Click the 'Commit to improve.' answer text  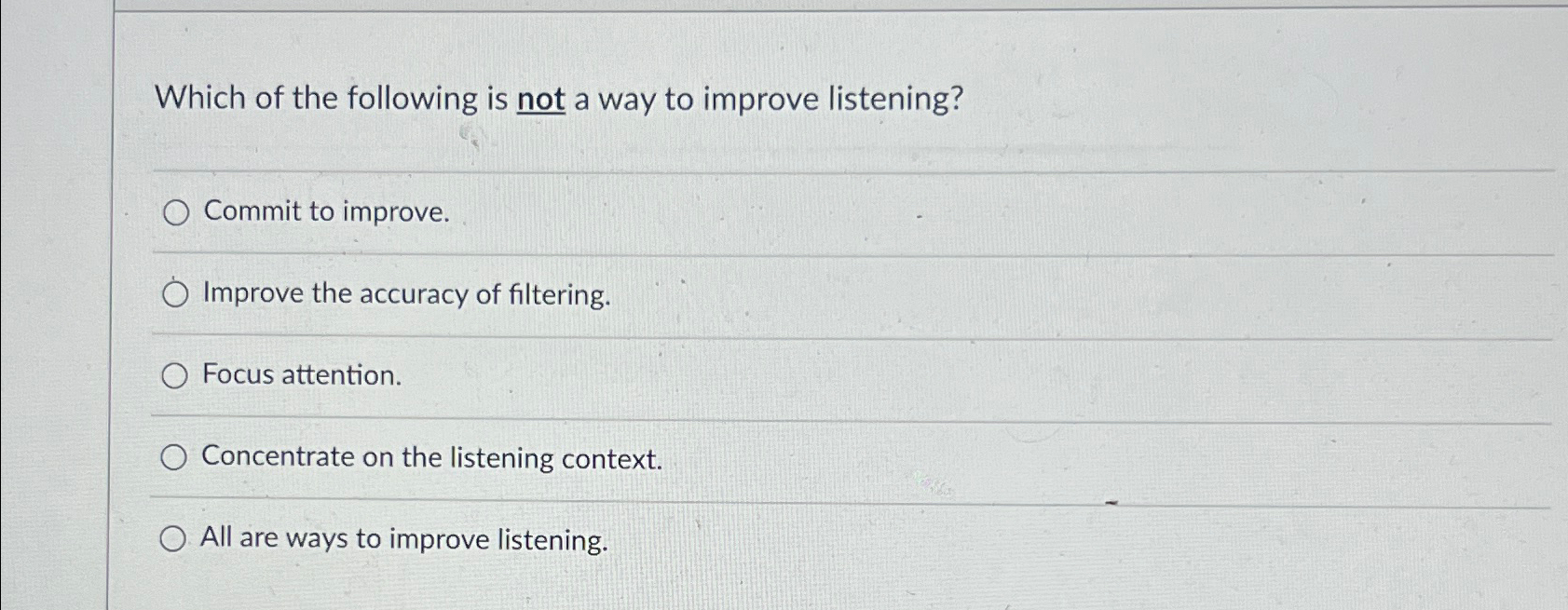click(326, 211)
